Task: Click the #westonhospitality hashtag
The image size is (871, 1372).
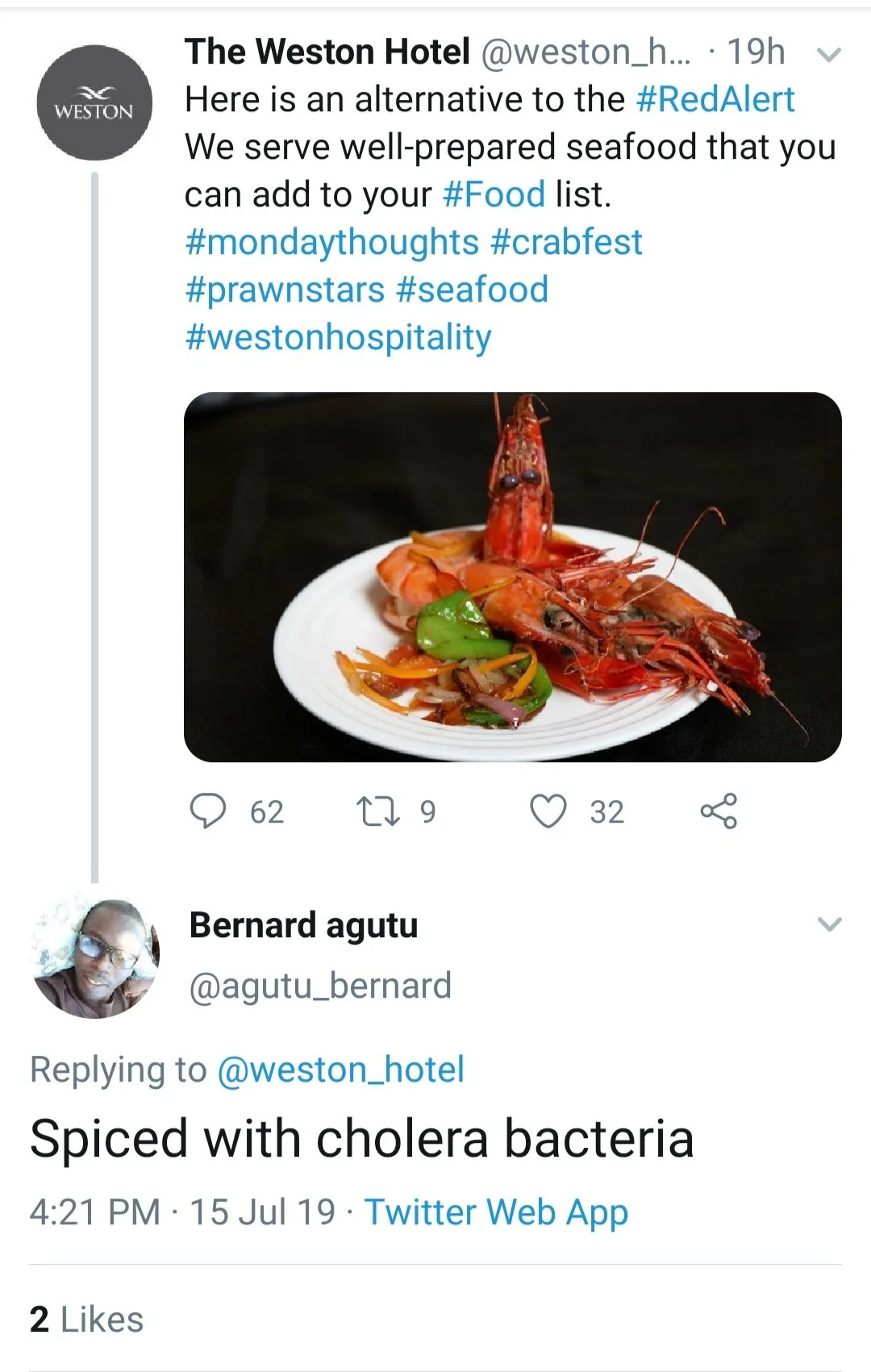Action: (x=338, y=337)
